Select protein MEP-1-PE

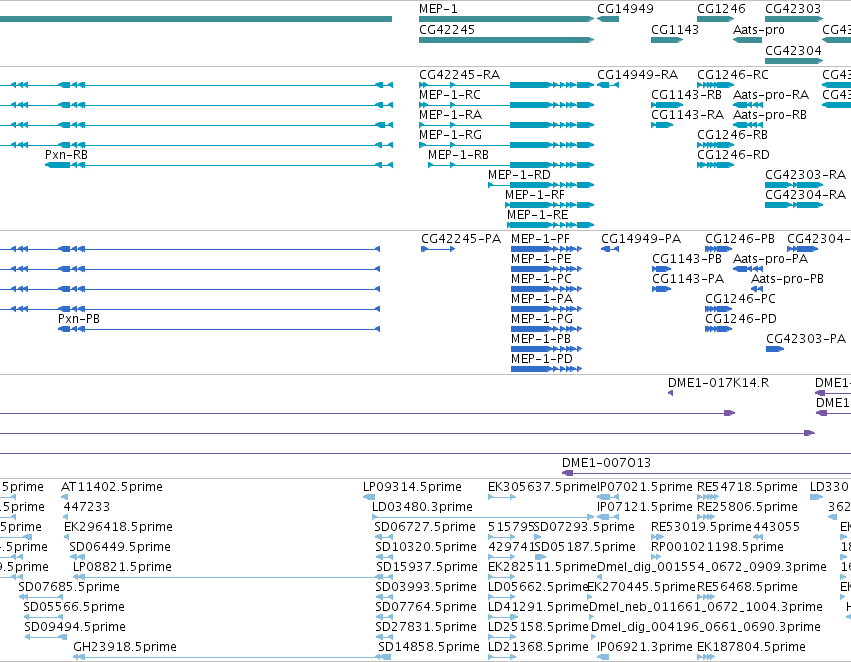(x=547, y=269)
